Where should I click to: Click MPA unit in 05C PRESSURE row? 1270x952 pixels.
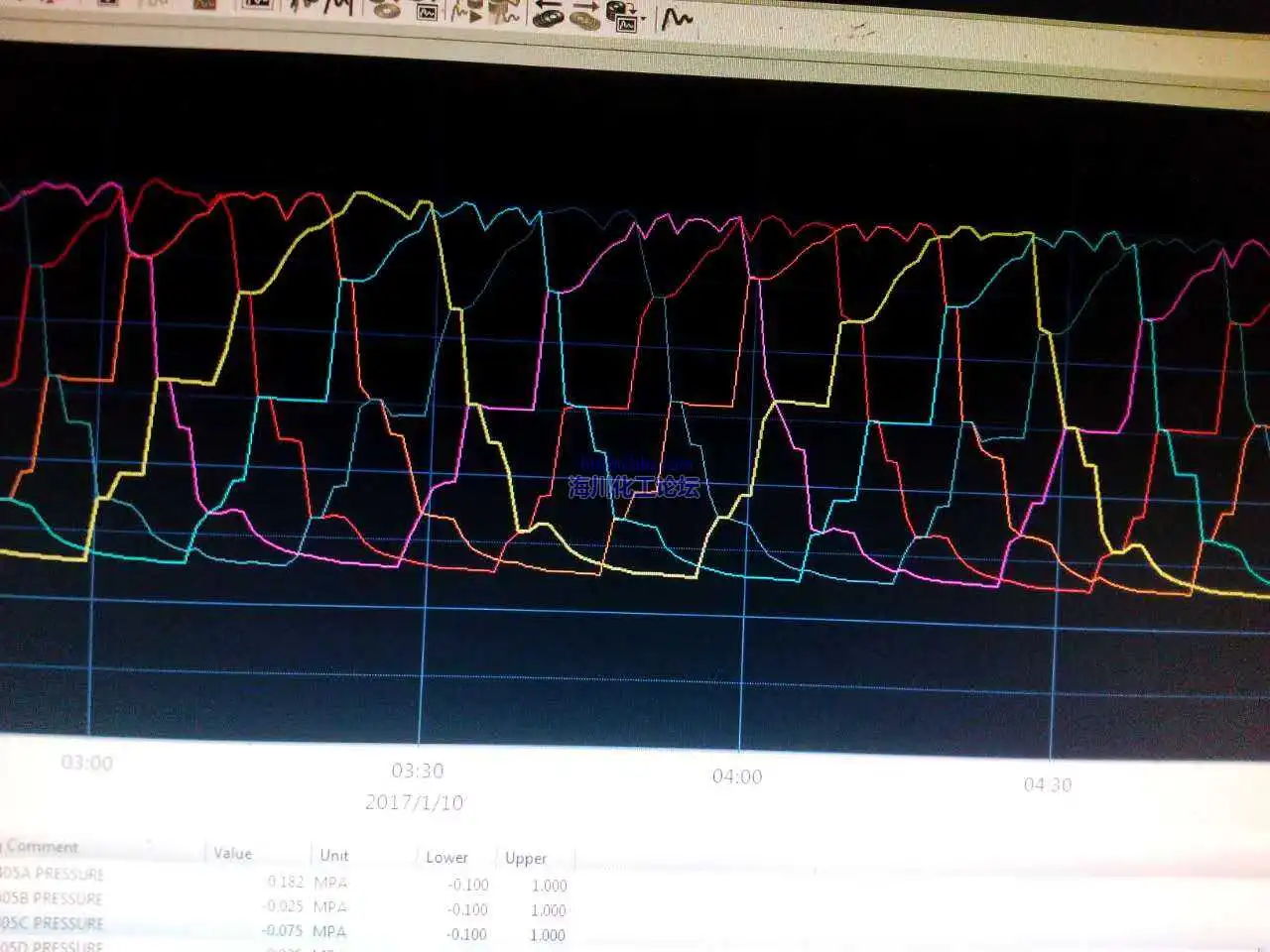(x=329, y=931)
